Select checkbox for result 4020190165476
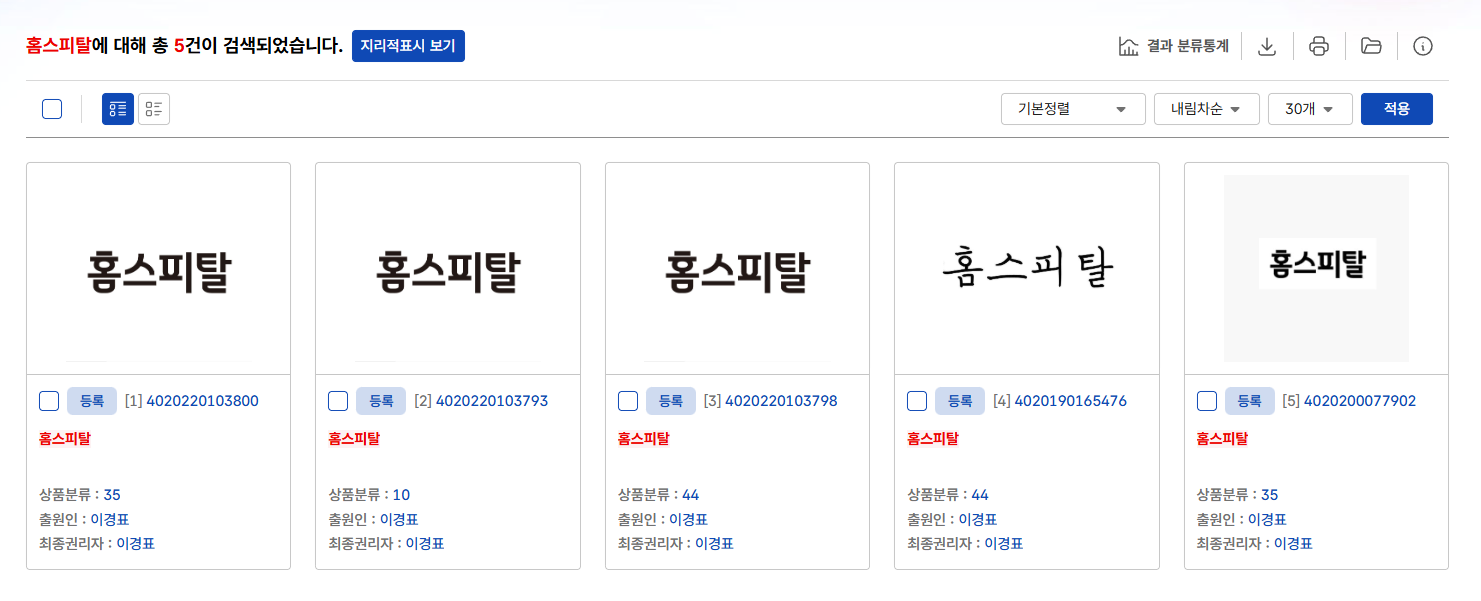 (x=917, y=401)
